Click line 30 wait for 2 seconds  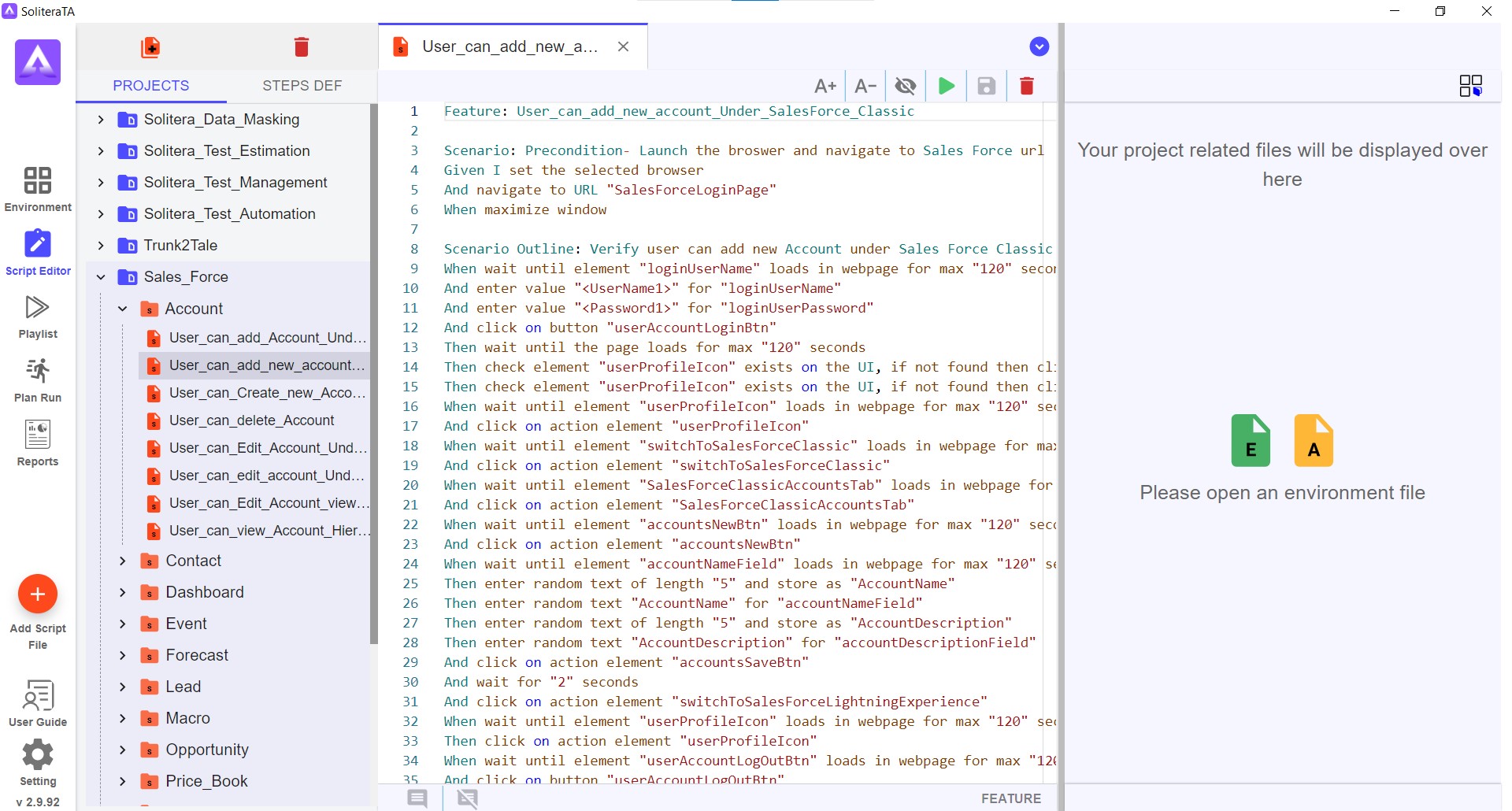pos(541,682)
